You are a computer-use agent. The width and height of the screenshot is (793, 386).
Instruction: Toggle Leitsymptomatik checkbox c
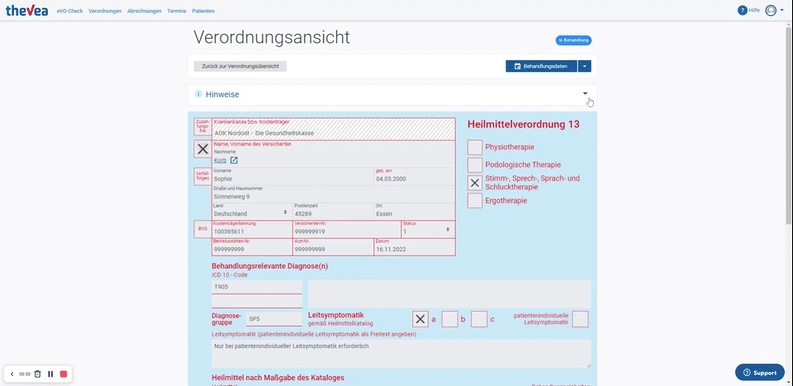(479, 319)
